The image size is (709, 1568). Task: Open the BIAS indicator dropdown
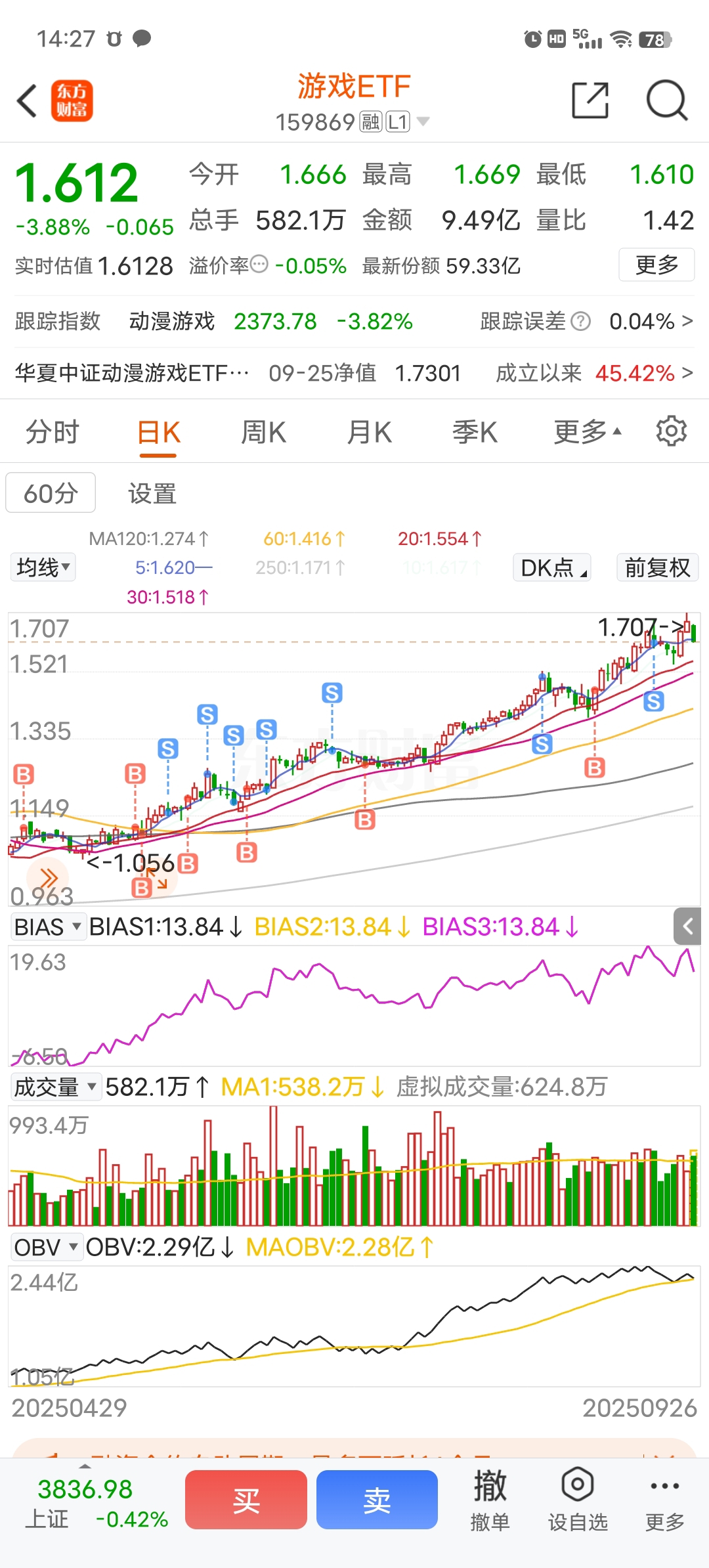click(48, 926)
